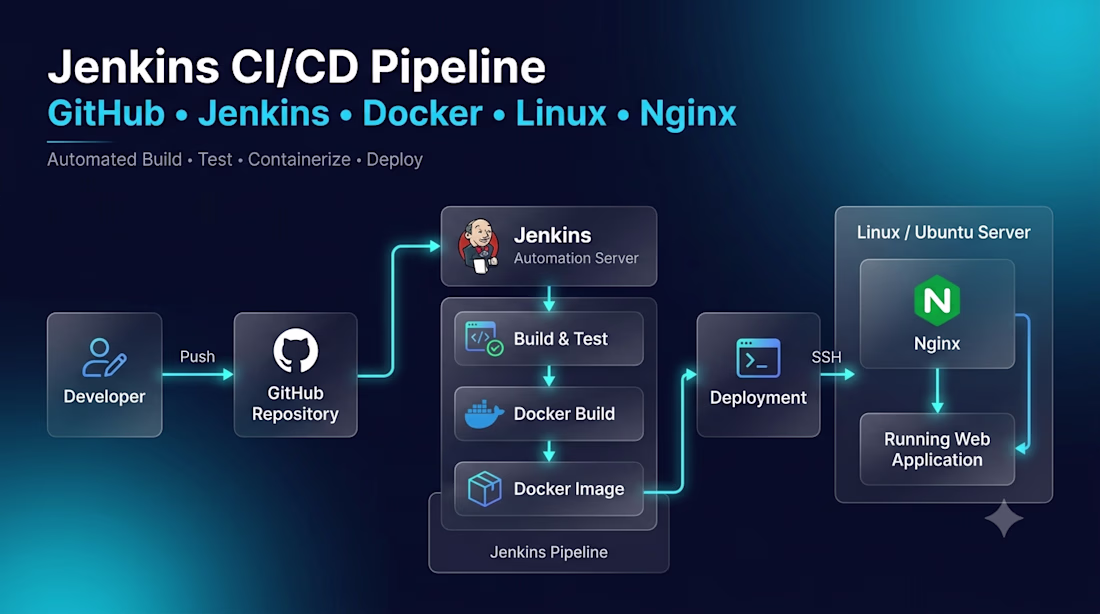This screenshot has width=1100, height=614.
Task: Click "Linux" in the blue subtitle line
Action: (561, 114)
